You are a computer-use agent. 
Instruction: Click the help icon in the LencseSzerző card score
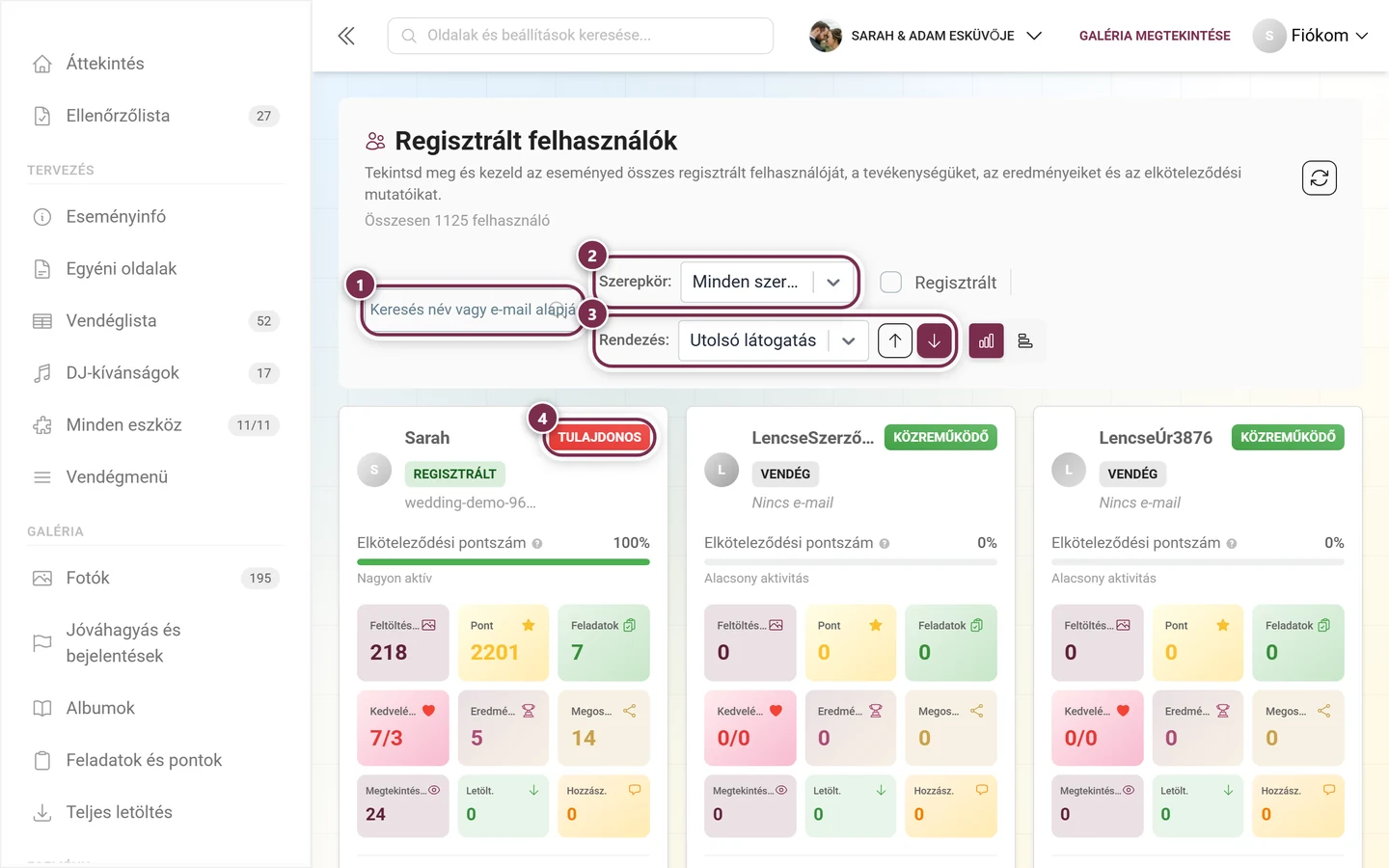(885, 544)
